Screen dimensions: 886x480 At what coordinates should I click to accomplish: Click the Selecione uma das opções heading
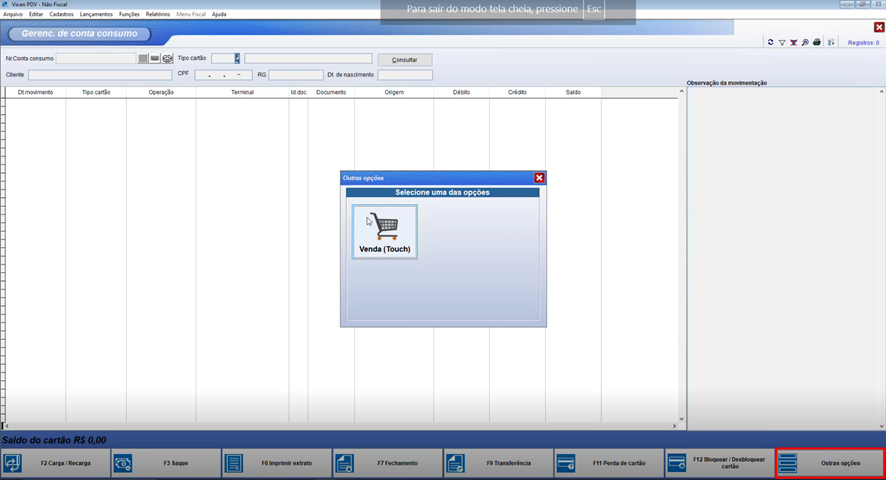point(442,192)
